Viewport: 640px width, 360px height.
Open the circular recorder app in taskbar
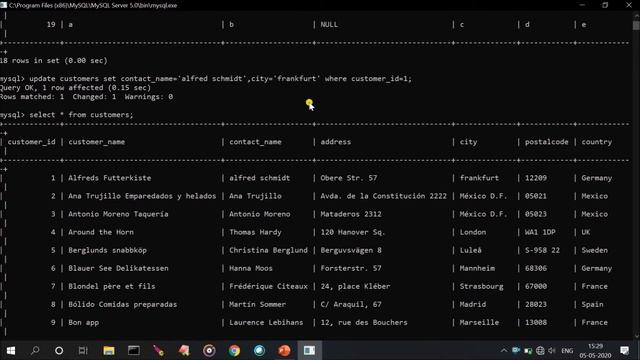click(209, 350)
